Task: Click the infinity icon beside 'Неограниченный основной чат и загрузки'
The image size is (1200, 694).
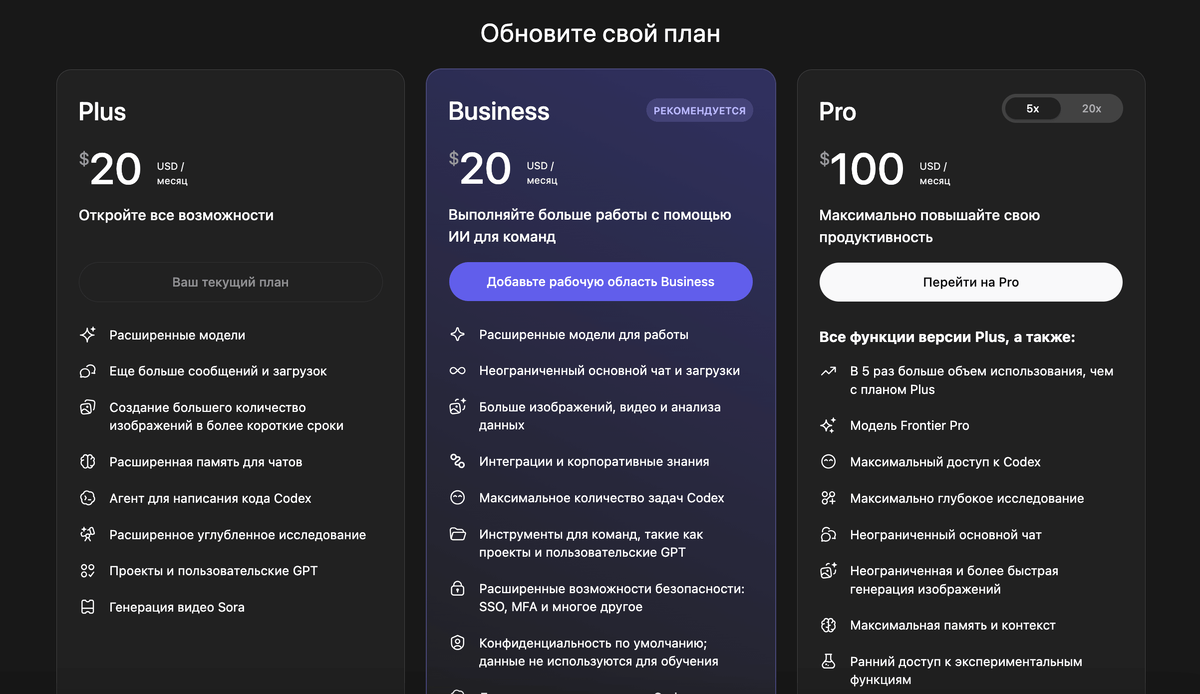Action: coord(458,370)
